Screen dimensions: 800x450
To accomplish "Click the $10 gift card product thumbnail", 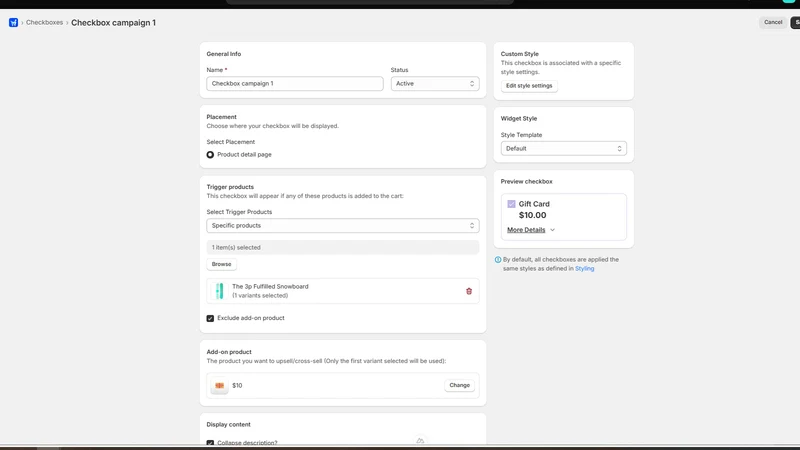I will pos(219,385).
